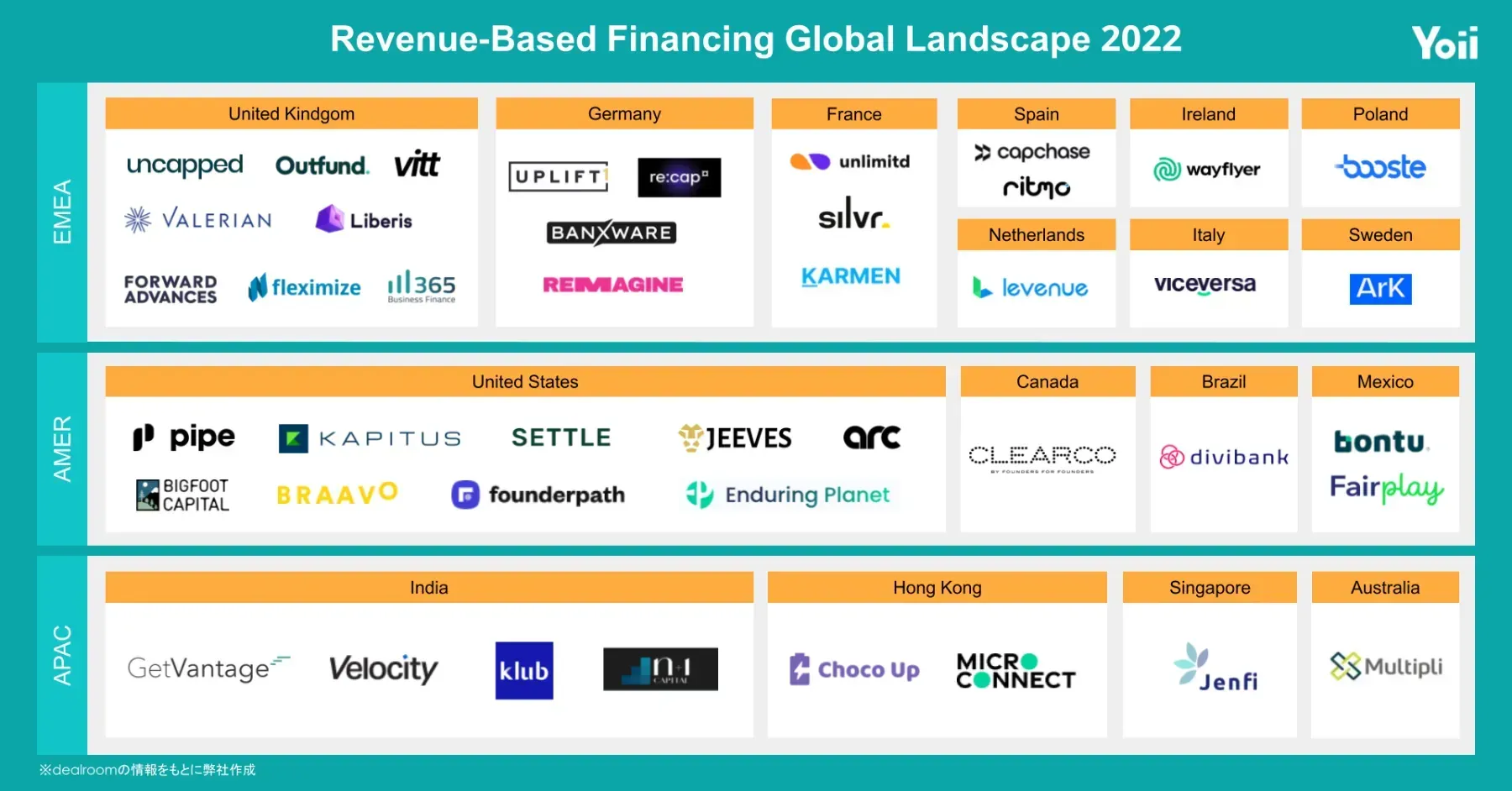This screenshot has height=791, width=1512.
Task: Click the Hong Kong header
Action: [937, 587]
